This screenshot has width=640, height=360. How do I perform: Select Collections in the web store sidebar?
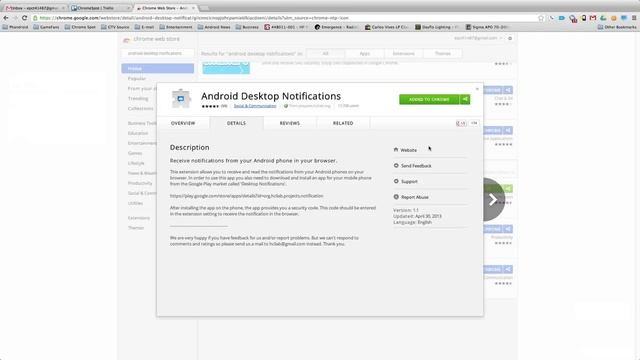(x=140, y=109)
